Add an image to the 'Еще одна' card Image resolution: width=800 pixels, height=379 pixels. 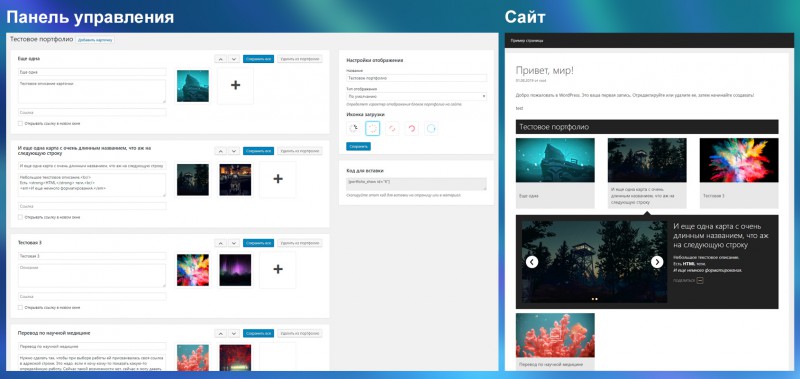(235, 86)
